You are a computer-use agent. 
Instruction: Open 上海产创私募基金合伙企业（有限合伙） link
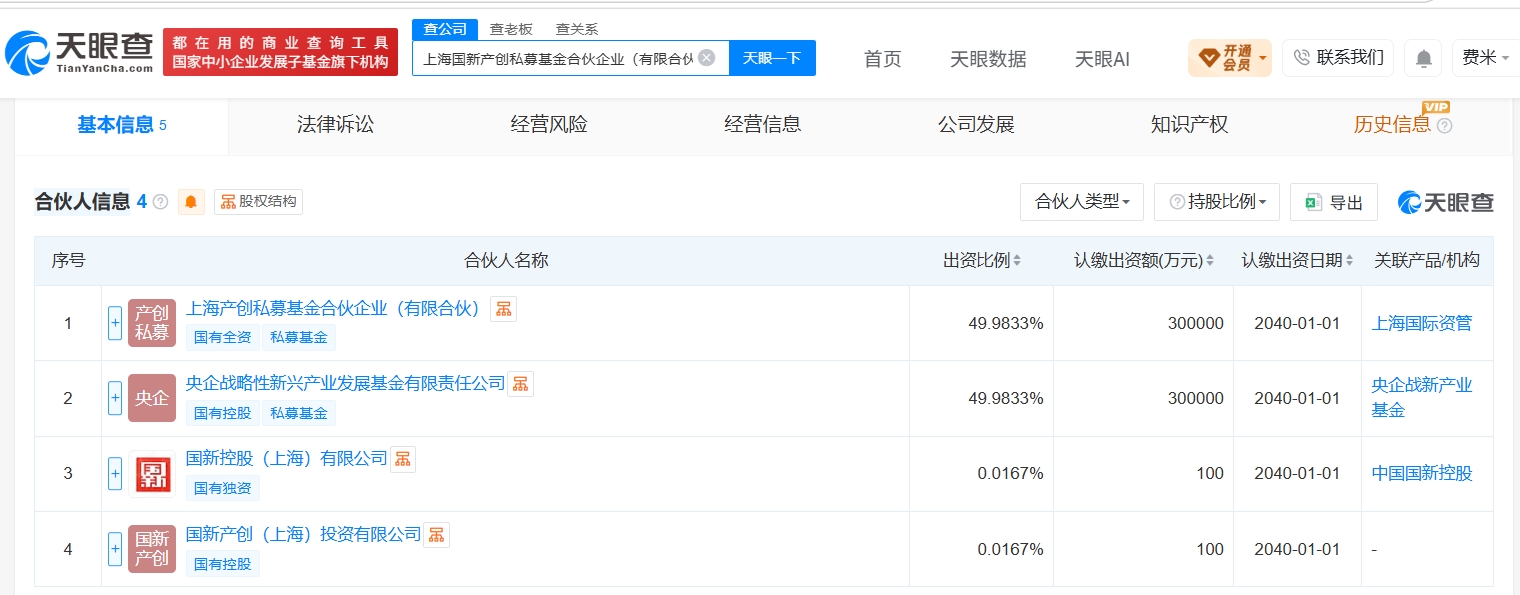(x=334, y=308)
